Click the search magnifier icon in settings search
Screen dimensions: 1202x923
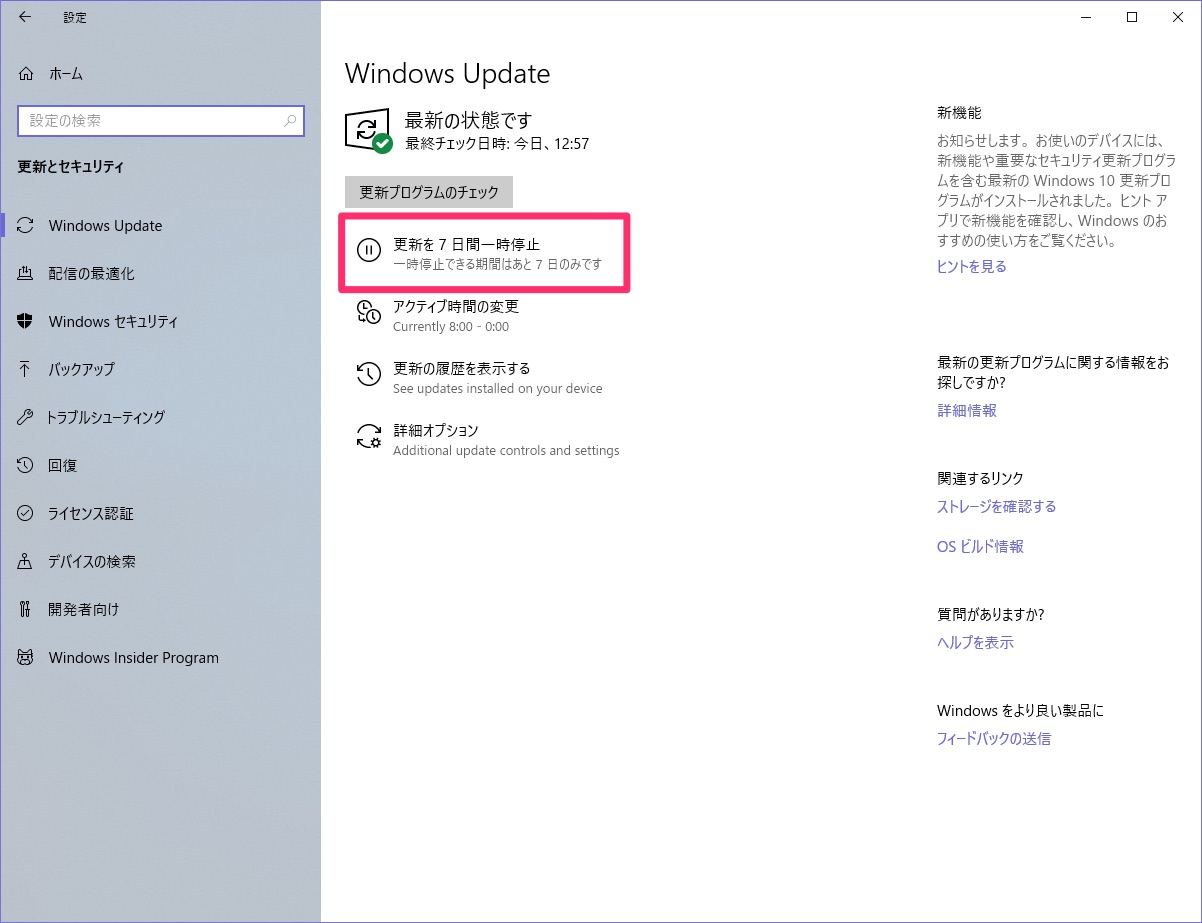(290, 121)
